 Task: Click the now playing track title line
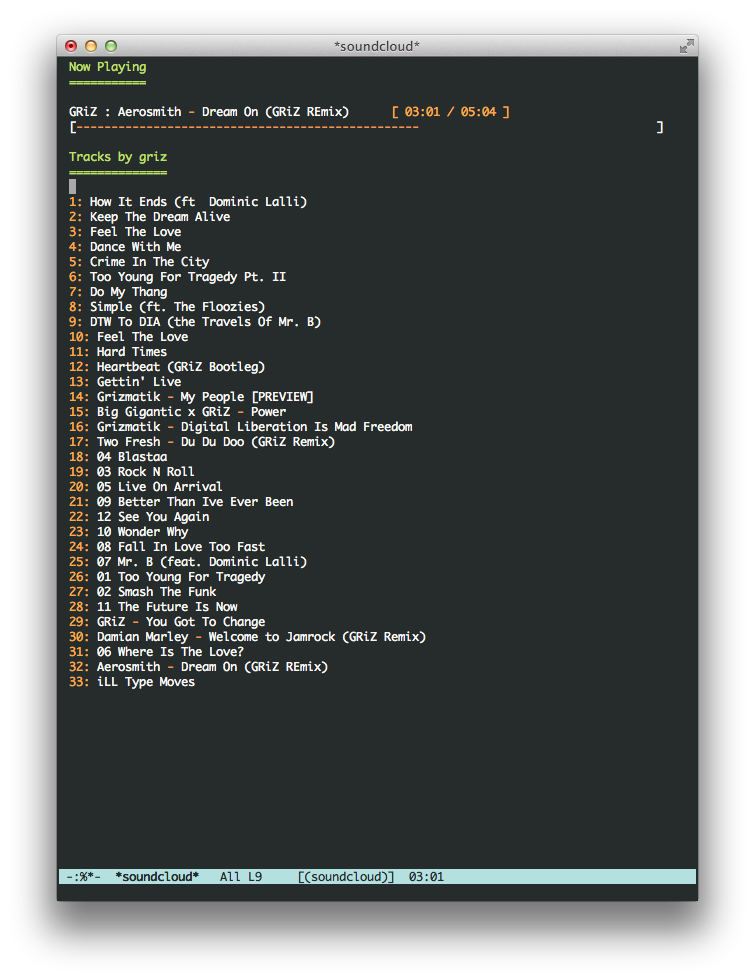tap(209, 112)
